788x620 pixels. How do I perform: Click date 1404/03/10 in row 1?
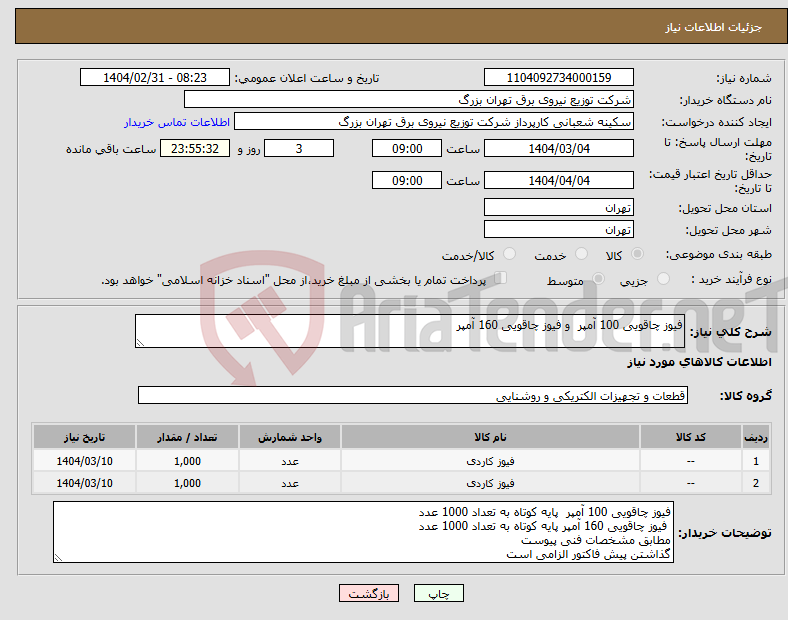coord(84,461)
